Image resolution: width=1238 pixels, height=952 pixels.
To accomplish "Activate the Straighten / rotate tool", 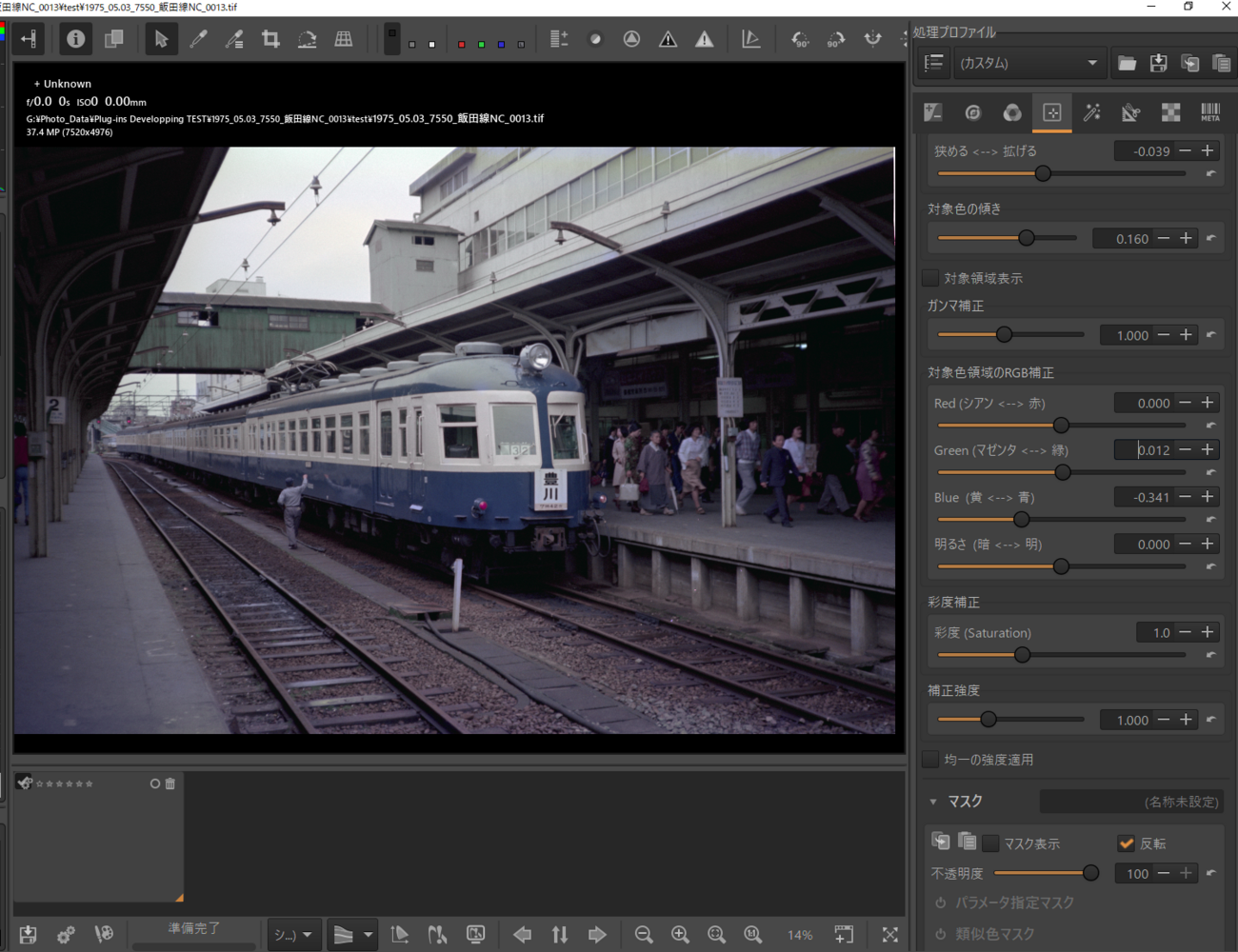I will click(x=307, y=39).
